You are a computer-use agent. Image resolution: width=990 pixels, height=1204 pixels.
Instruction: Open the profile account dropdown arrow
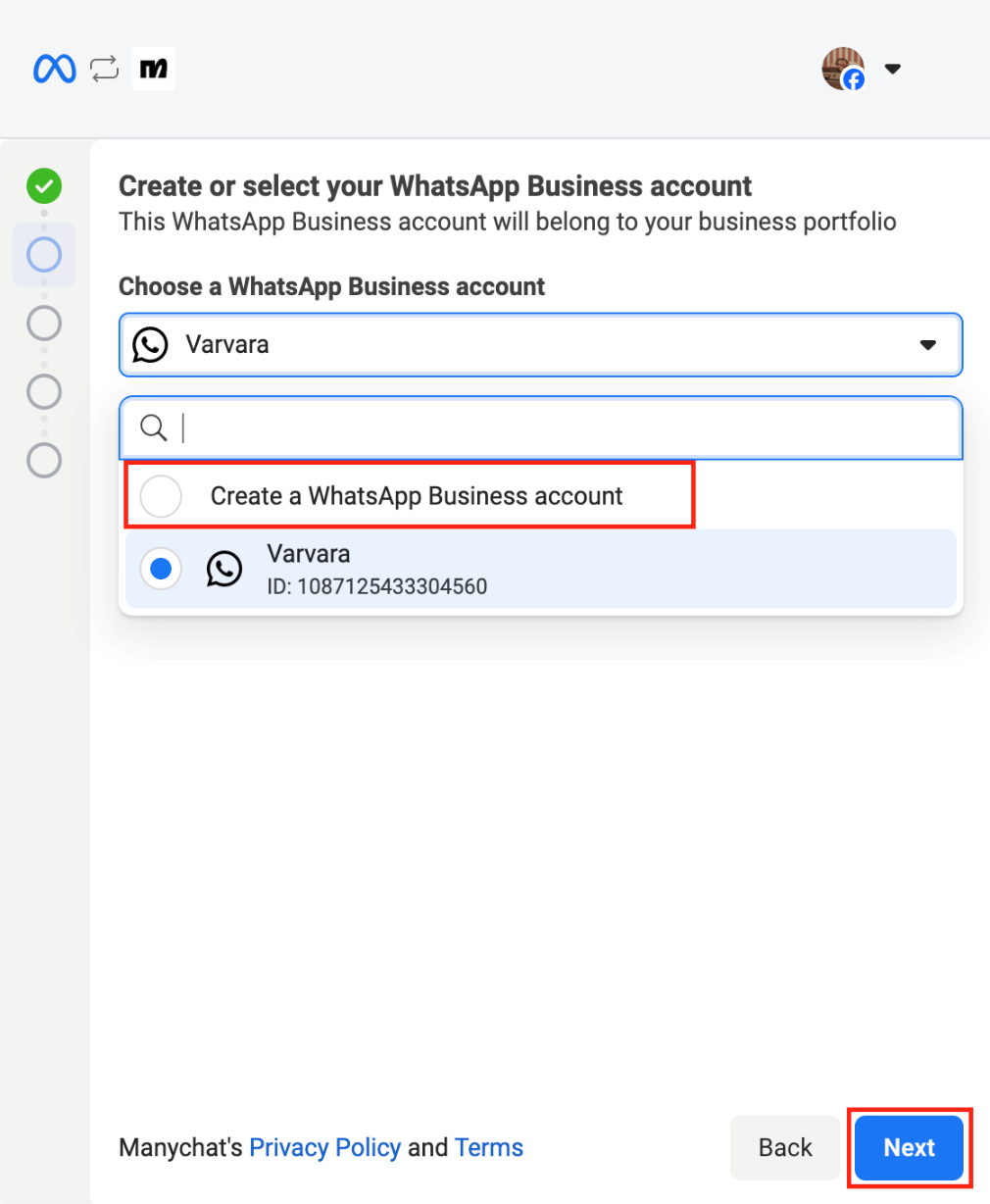coord(892,69)
